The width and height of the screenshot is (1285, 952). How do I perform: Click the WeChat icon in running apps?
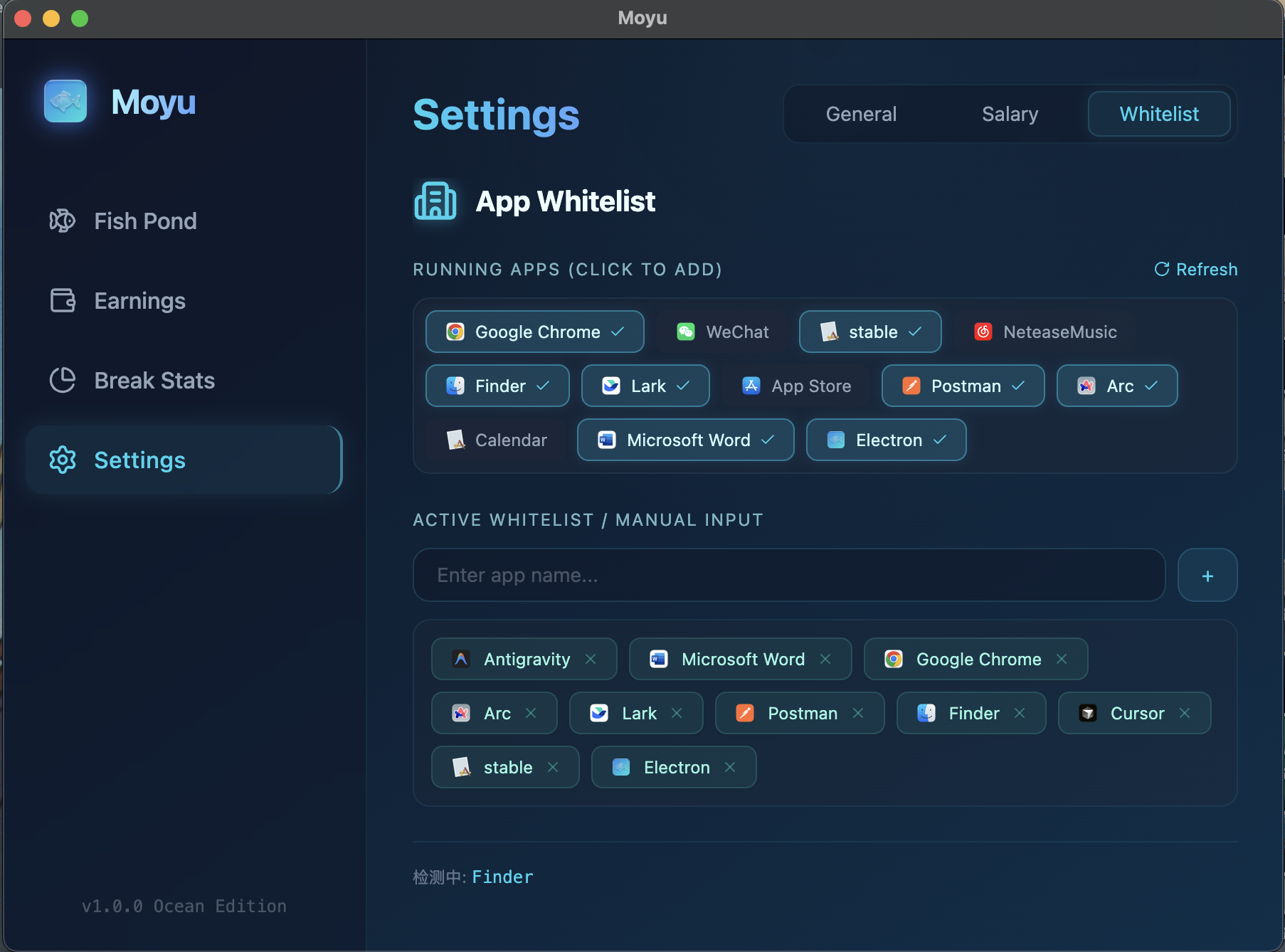685,332
